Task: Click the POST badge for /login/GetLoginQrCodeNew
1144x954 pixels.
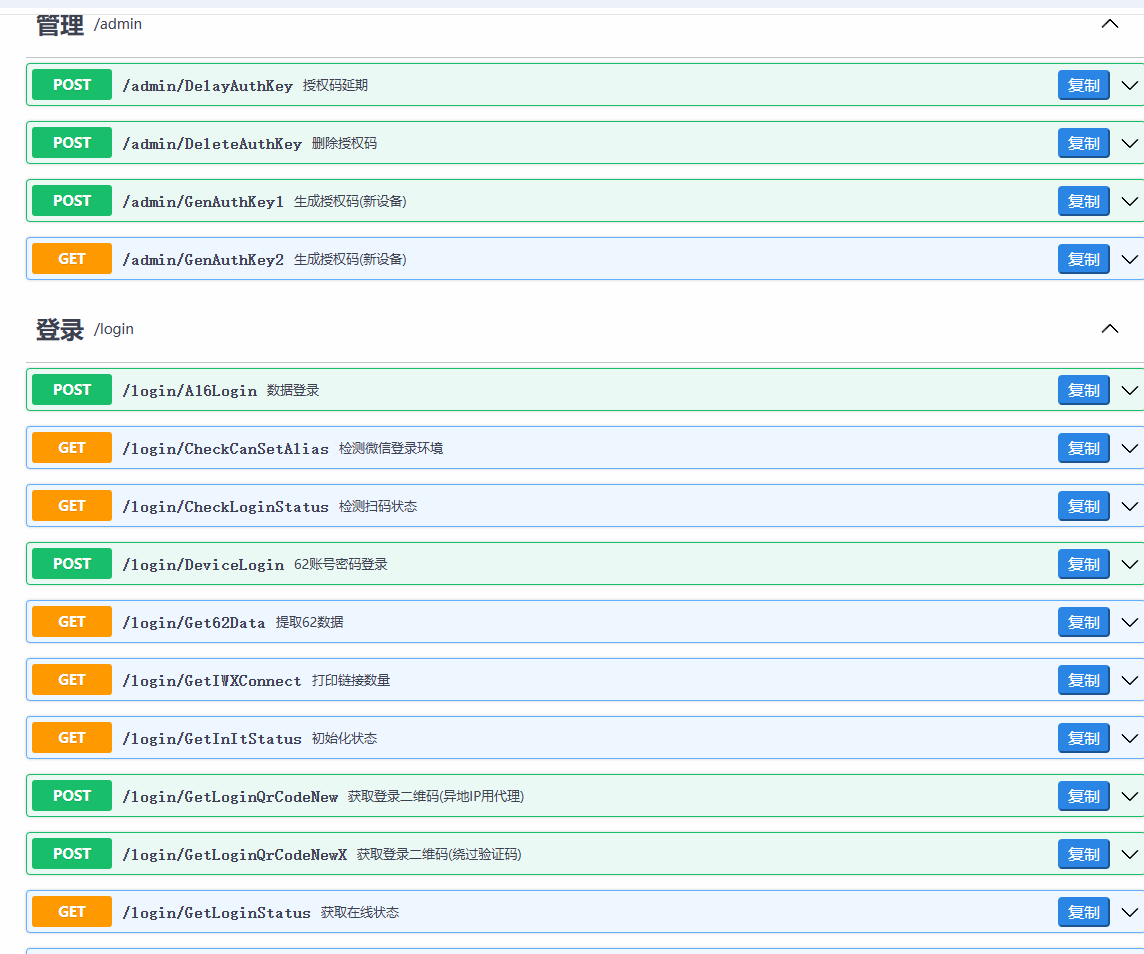Action: pyautogui.click(x=72, y=796)
